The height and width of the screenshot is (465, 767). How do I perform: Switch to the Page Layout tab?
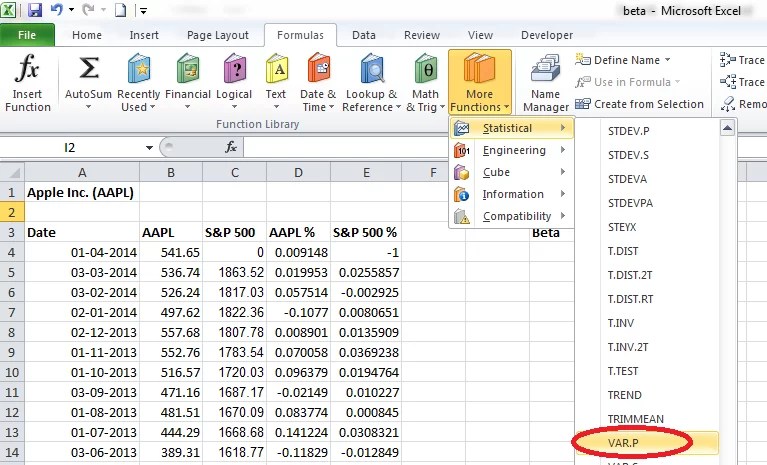218,35
